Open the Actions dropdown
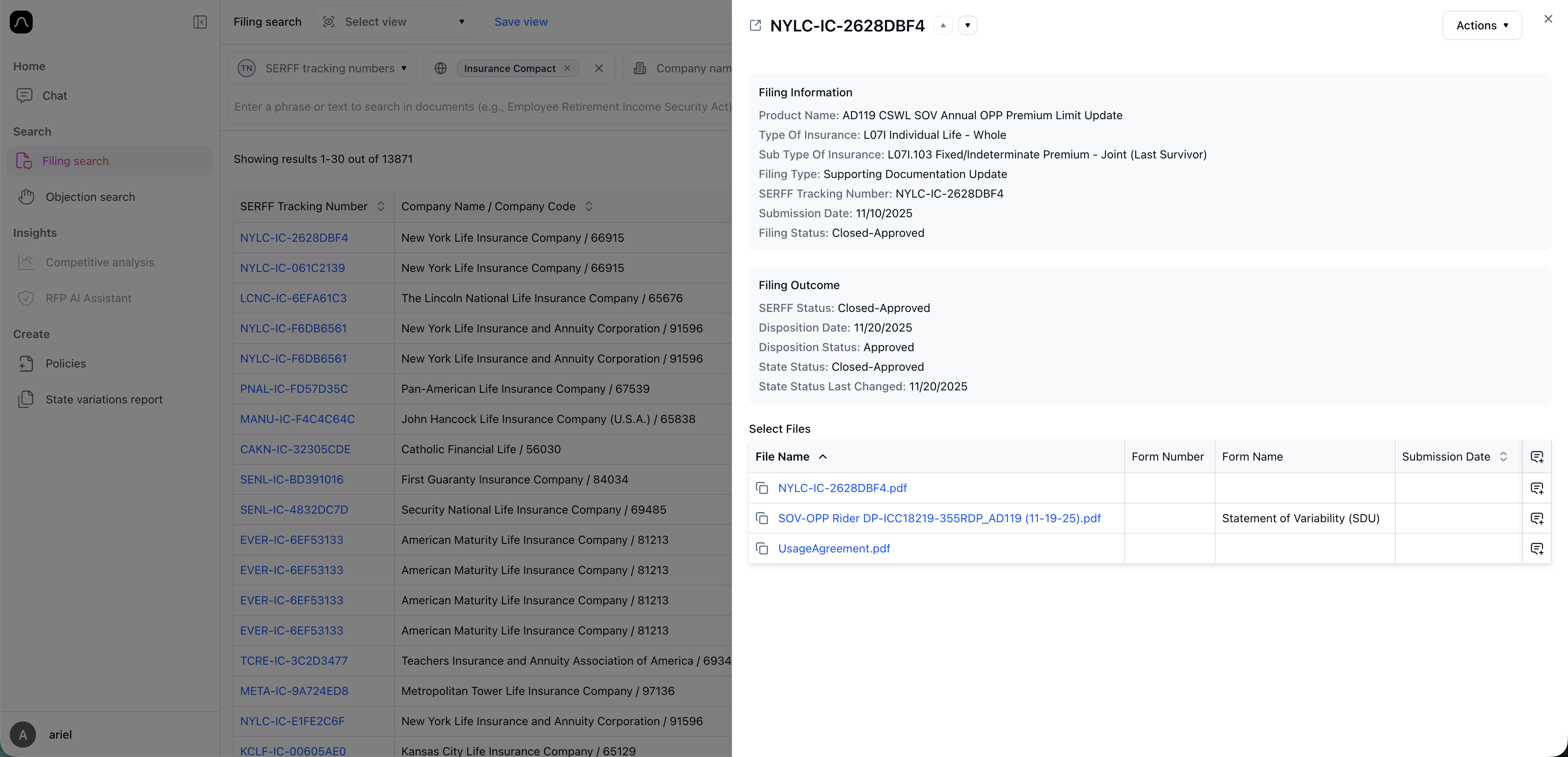 [1481, 26]
